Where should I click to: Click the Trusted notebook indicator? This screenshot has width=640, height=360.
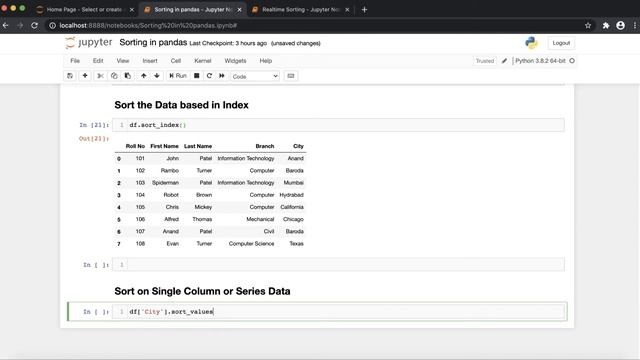coord(484,61)
